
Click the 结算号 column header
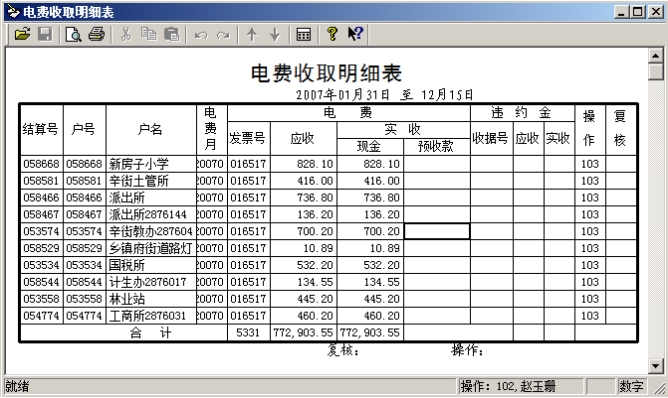tap(41, 129)
